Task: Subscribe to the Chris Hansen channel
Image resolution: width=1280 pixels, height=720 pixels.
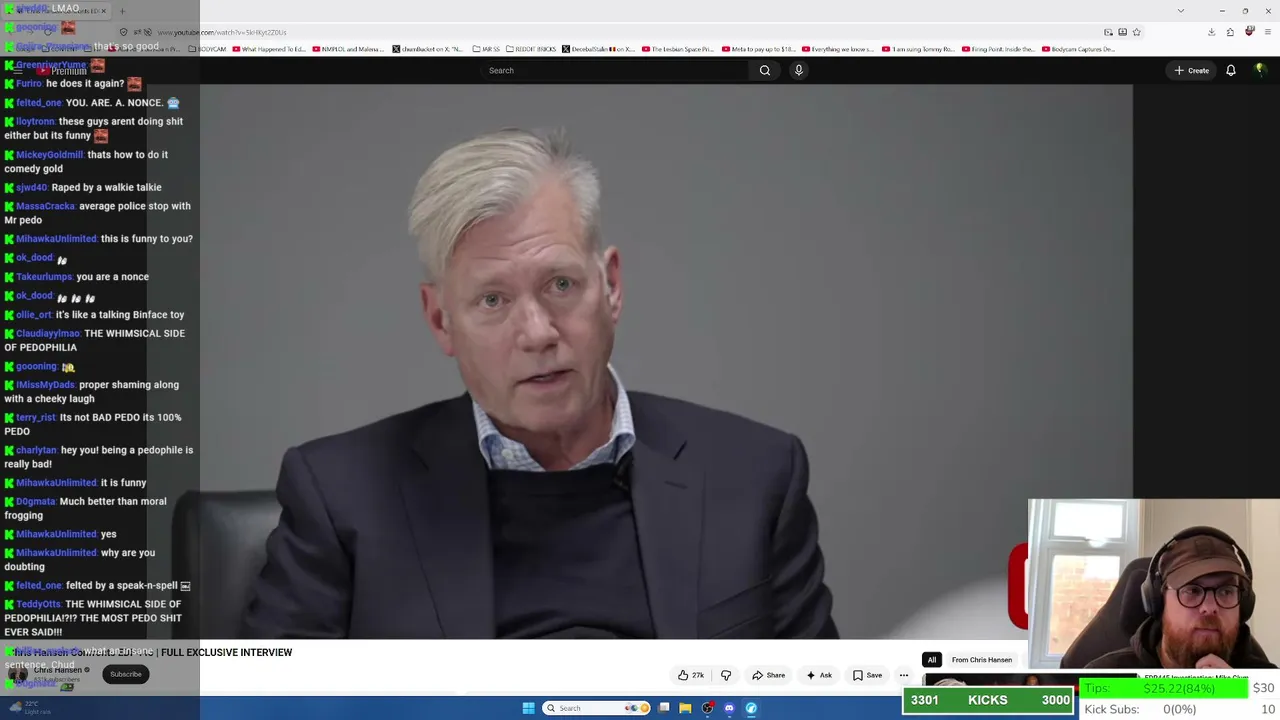Action: pos(126,674)
